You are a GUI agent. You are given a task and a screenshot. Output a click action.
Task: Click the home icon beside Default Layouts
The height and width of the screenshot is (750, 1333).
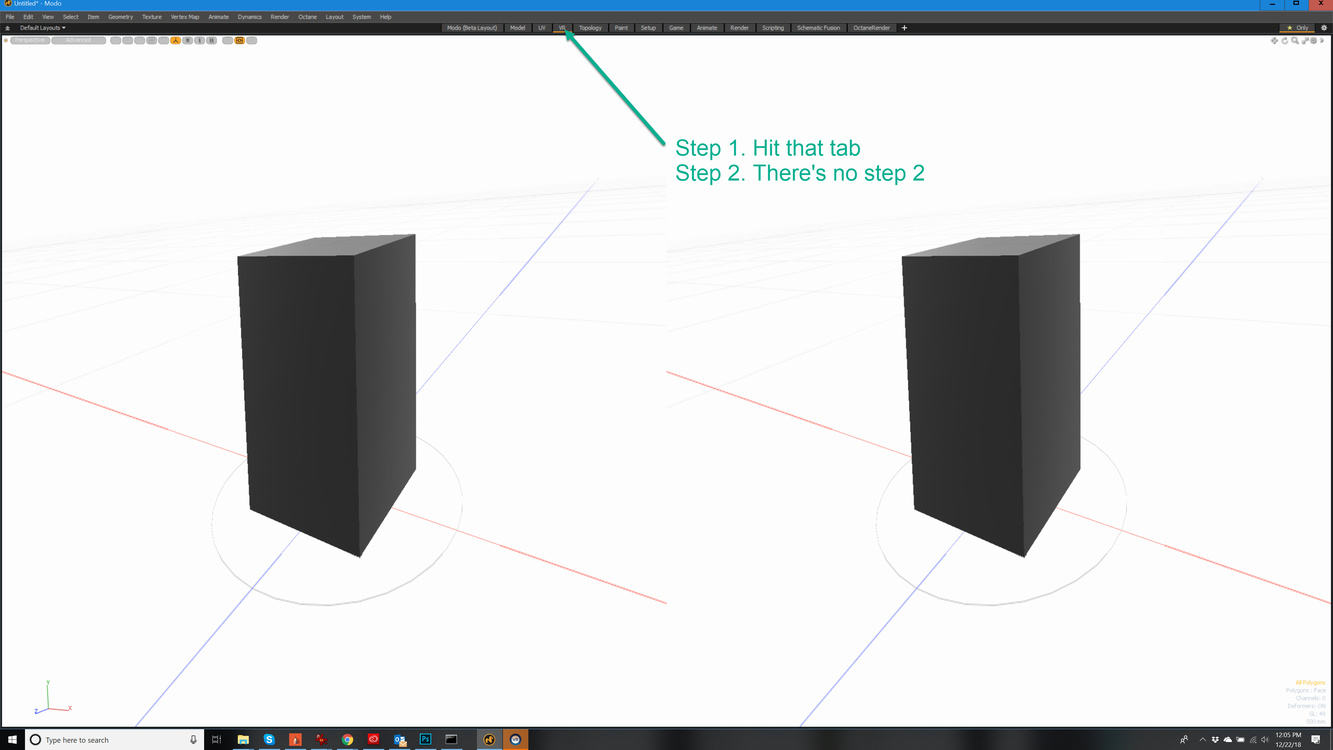point(7,28)
